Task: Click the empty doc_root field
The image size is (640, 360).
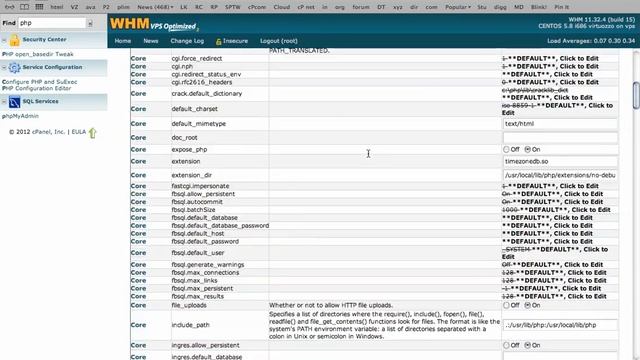Action: pyautogui.click(x=560, y=138)
